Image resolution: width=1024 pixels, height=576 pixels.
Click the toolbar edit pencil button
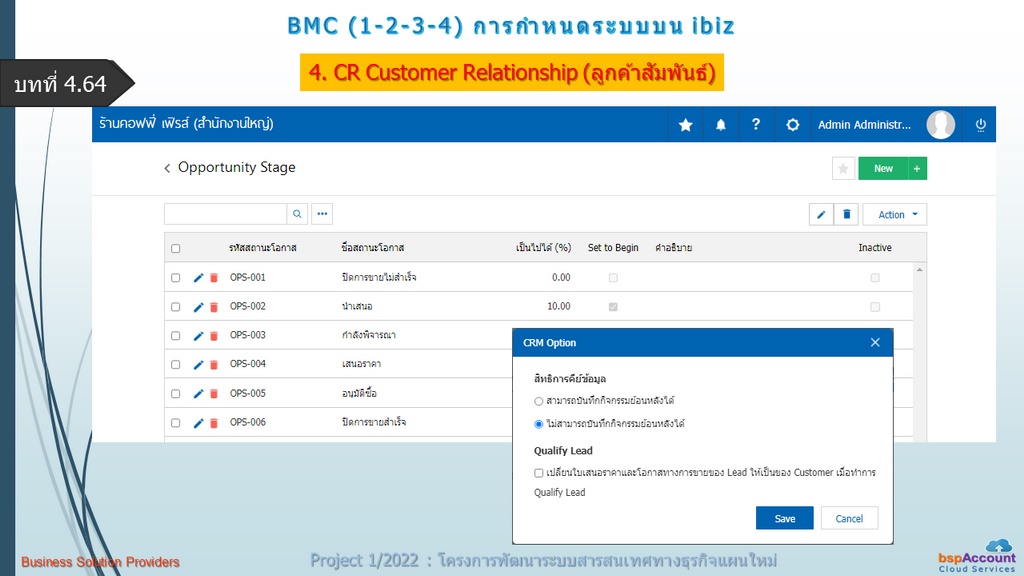(x=821, y=214)
